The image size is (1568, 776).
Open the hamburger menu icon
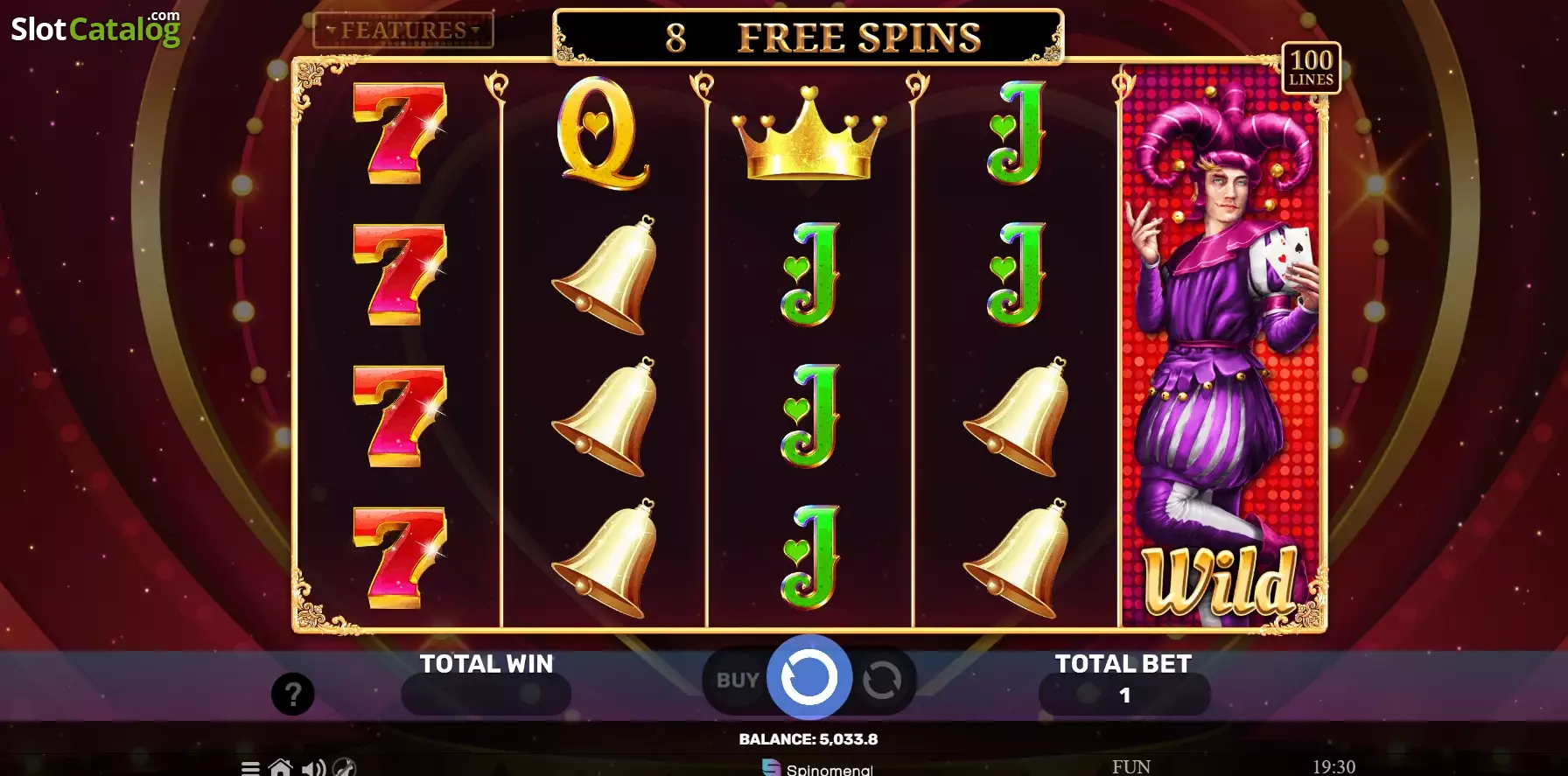pos(250,768)
